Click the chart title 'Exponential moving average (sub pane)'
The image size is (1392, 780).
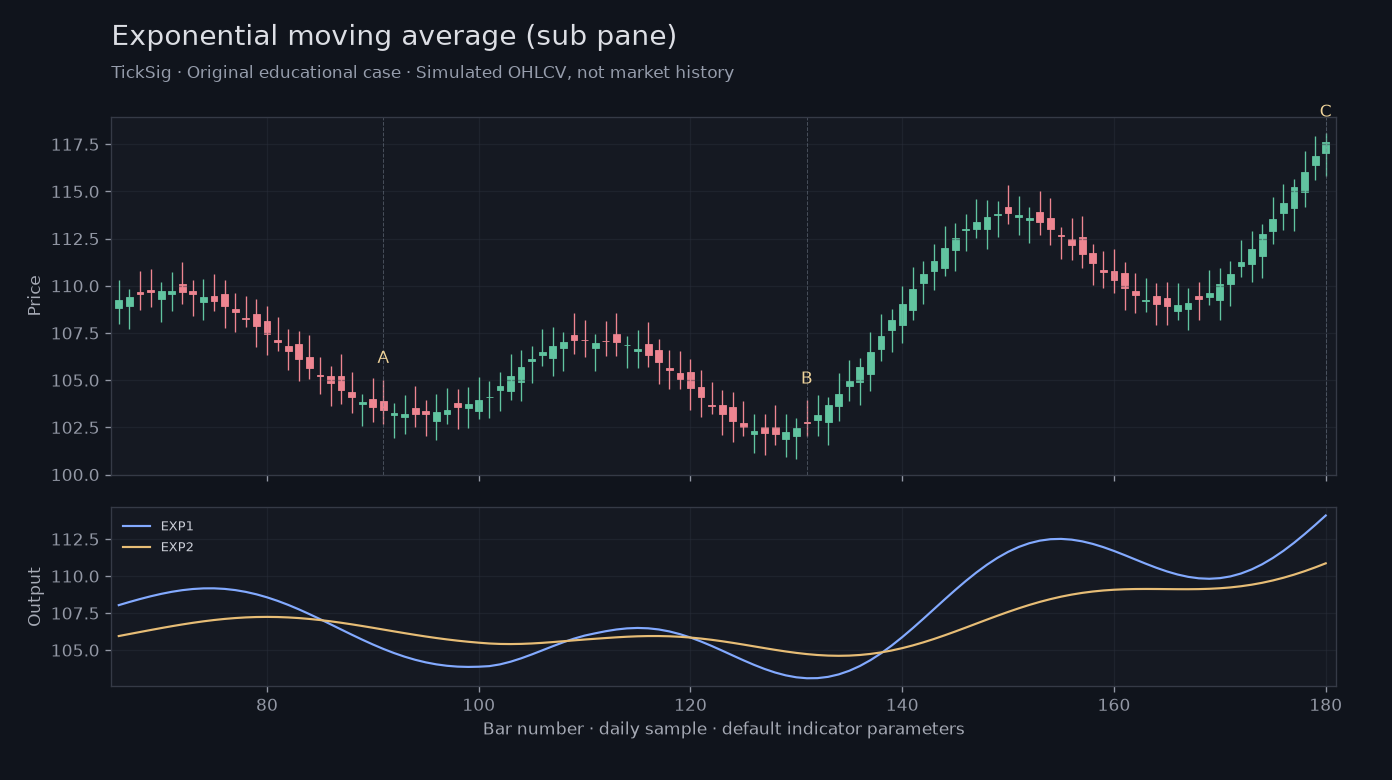tap(394, 37)
